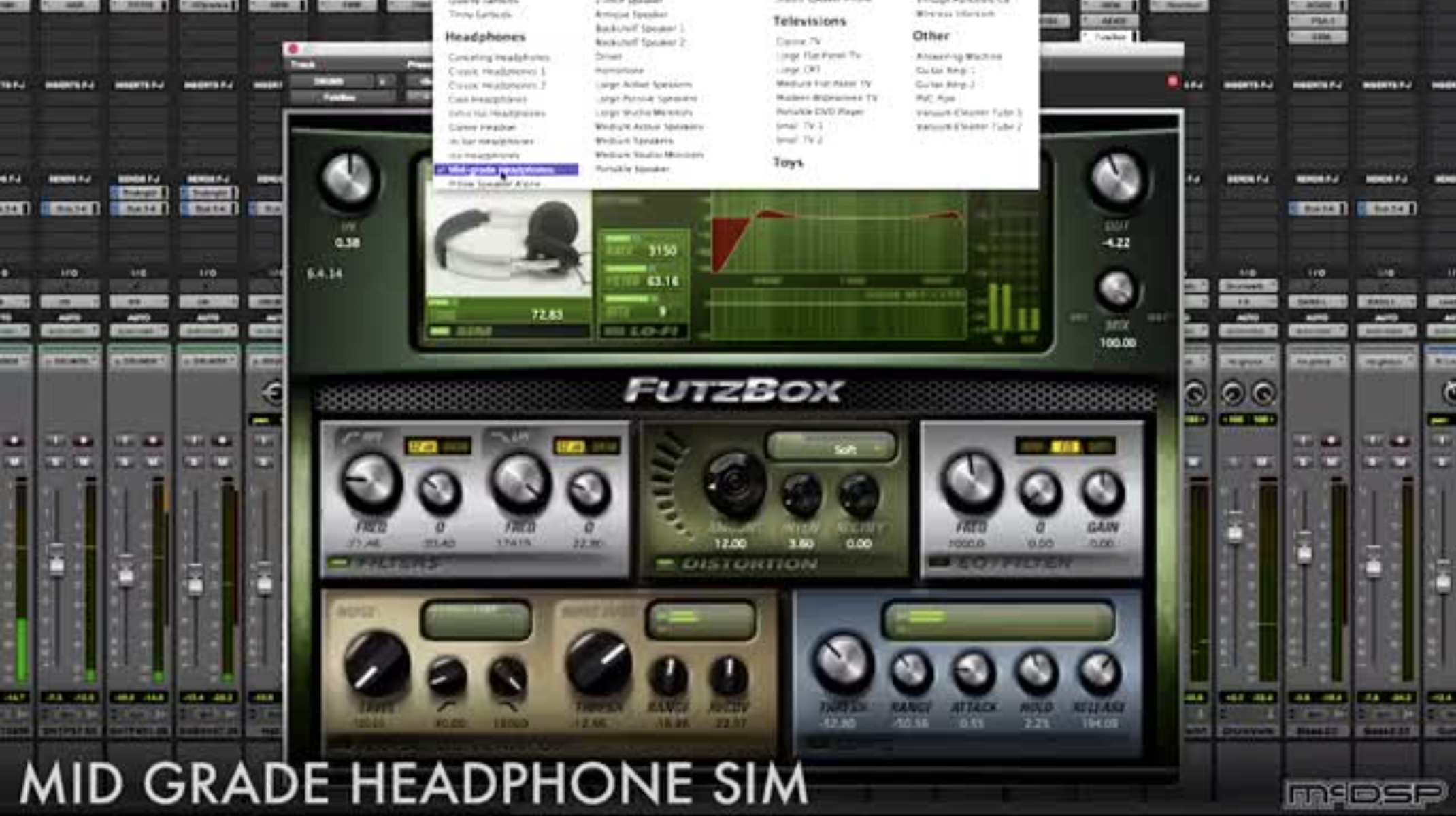Click the EQ/Filter FREQ knob
Viewport: 1456px width, 816px height.
coord(971,481)
